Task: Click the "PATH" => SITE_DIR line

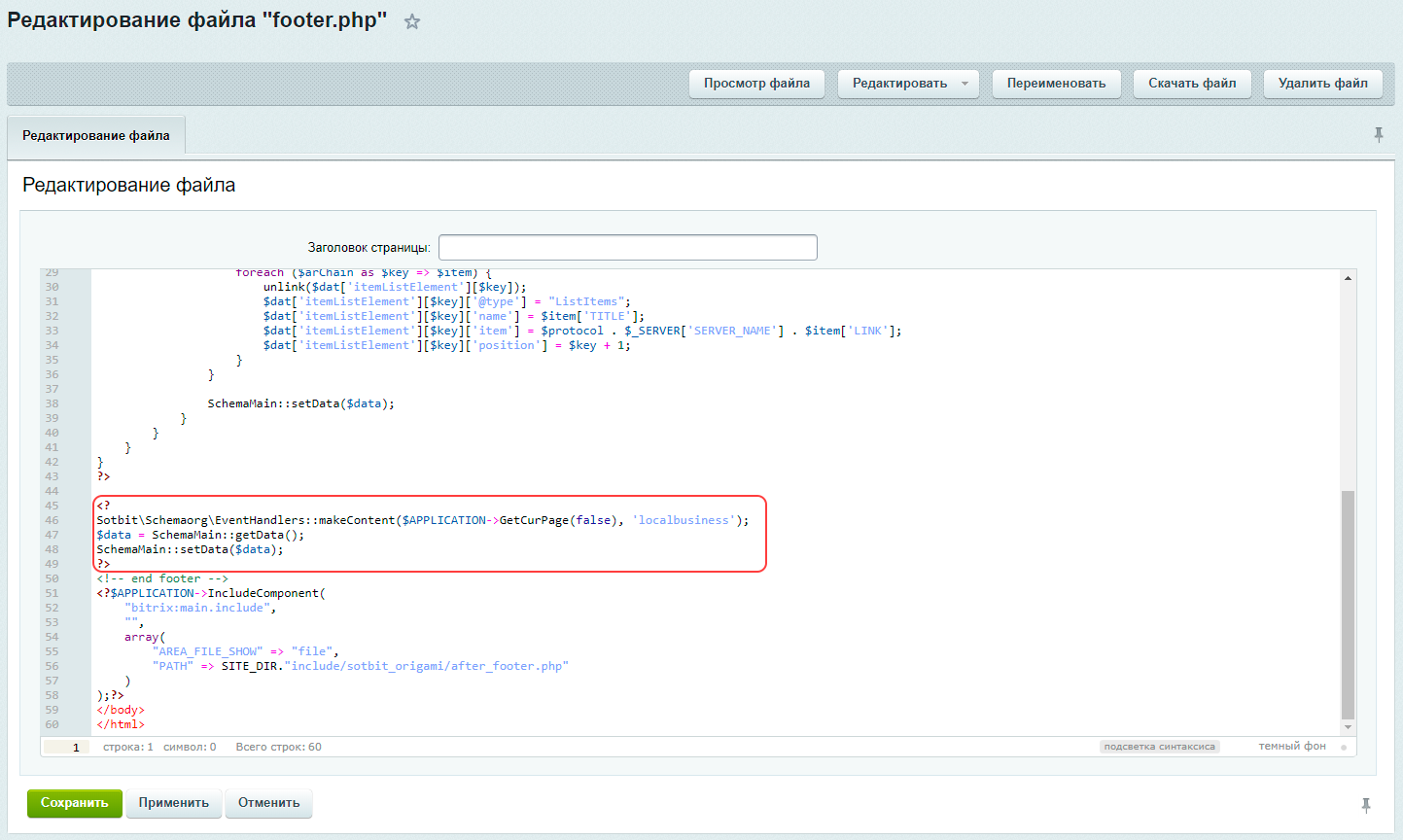Action: [x=360, y=666]
